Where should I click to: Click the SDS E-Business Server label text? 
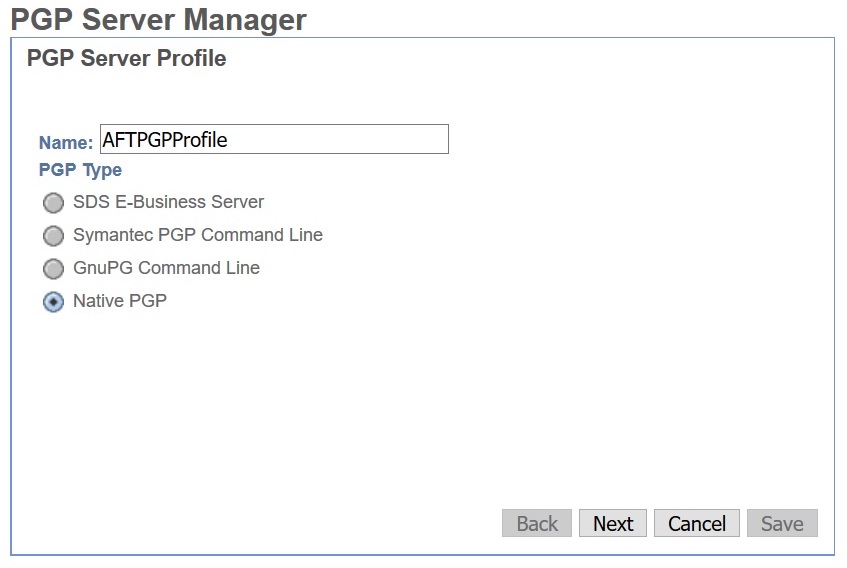[169, 202]
